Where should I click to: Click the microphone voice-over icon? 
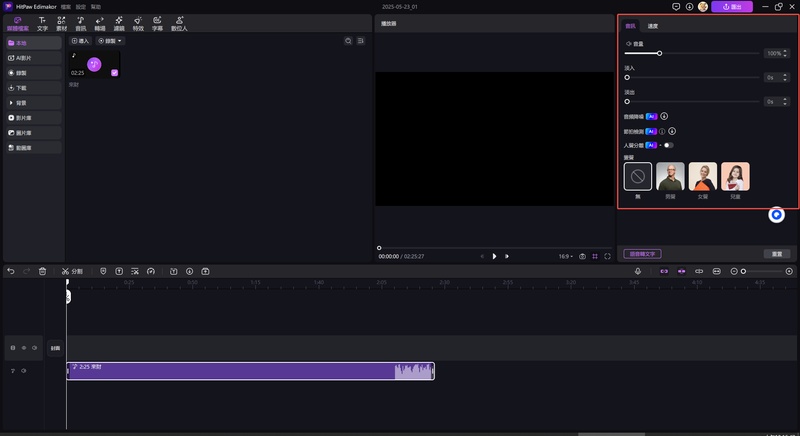(638, 271)
